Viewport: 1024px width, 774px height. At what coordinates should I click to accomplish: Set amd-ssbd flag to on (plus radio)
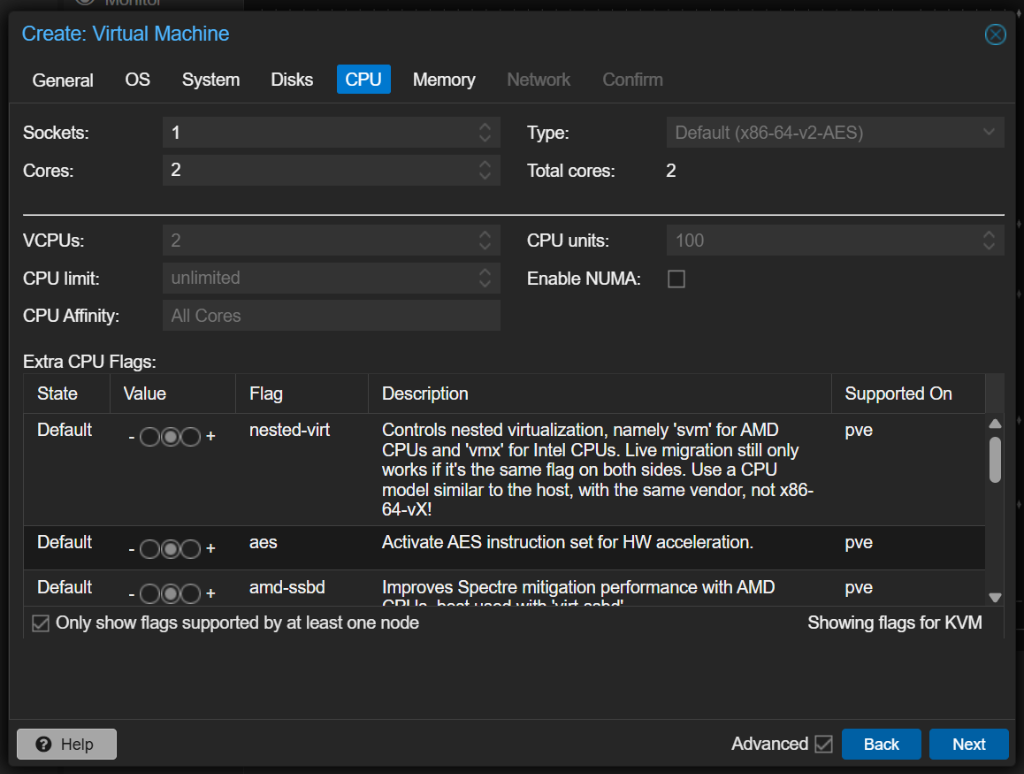click(x=191, y=594)
